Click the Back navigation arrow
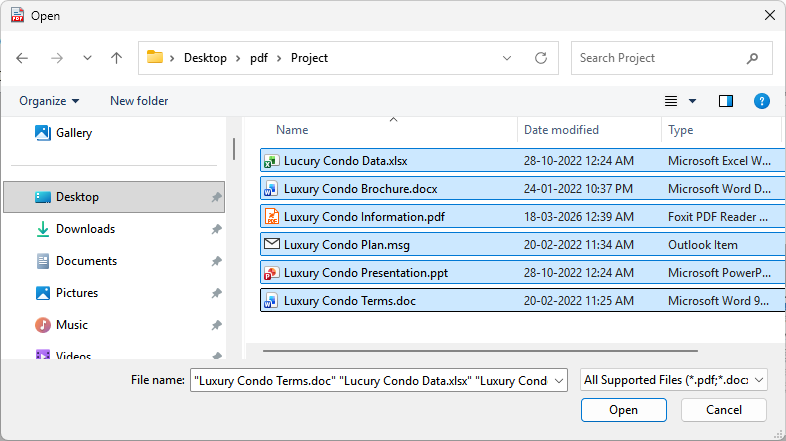 click(22, 58)
